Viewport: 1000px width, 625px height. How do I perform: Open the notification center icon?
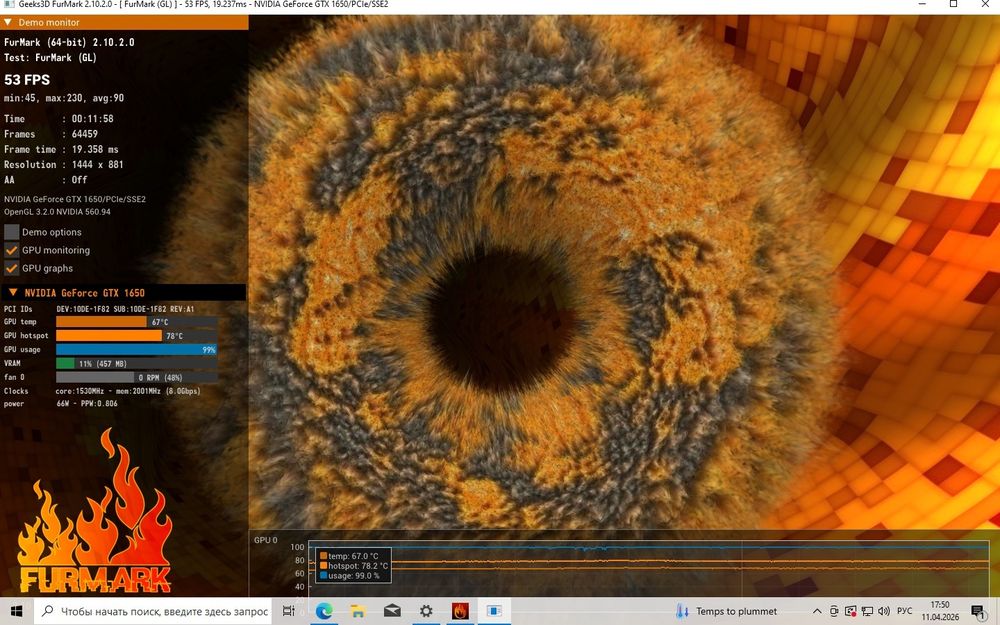pos(977,611)
